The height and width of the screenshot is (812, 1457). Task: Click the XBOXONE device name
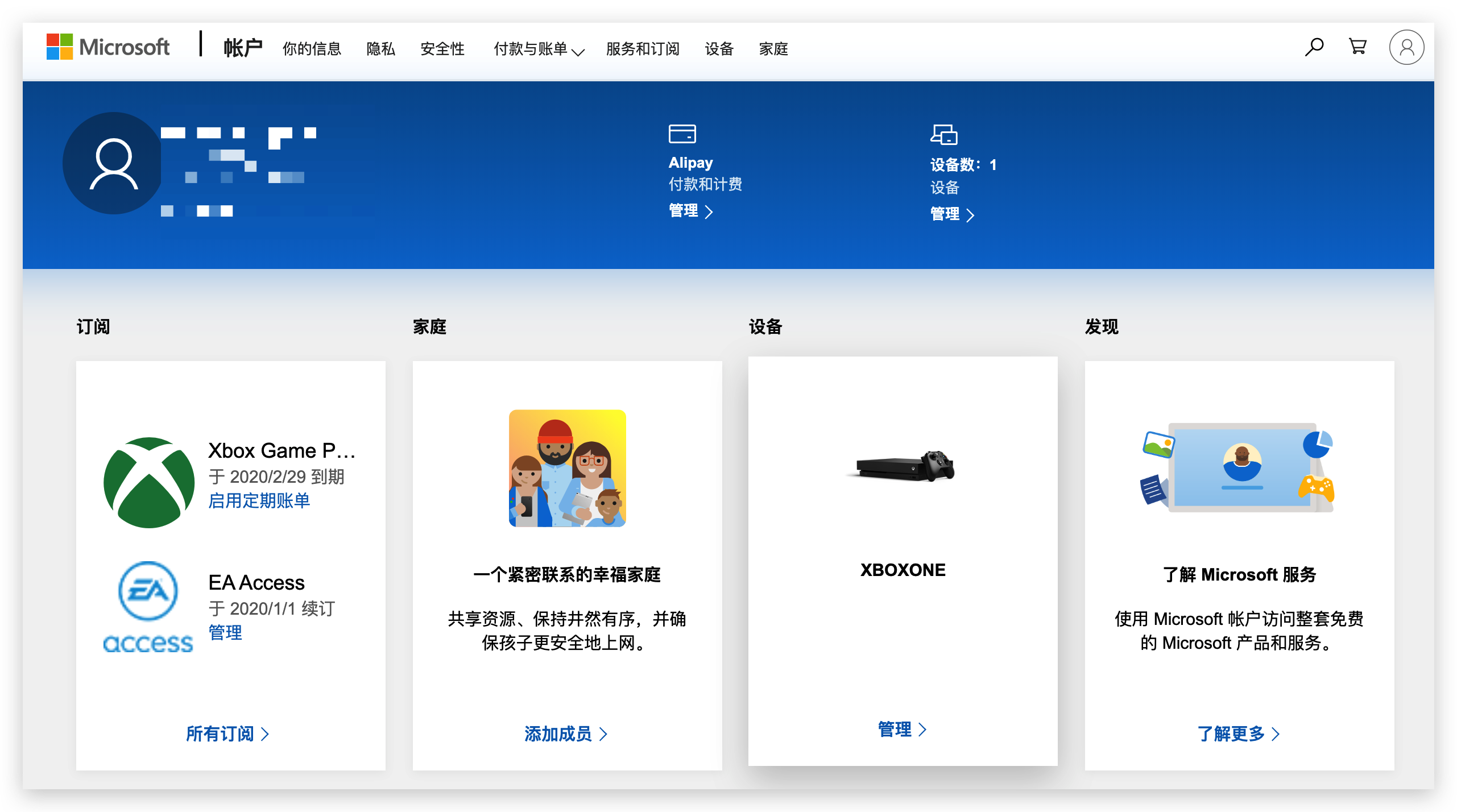pyautogui.click(x=903, y=570)
